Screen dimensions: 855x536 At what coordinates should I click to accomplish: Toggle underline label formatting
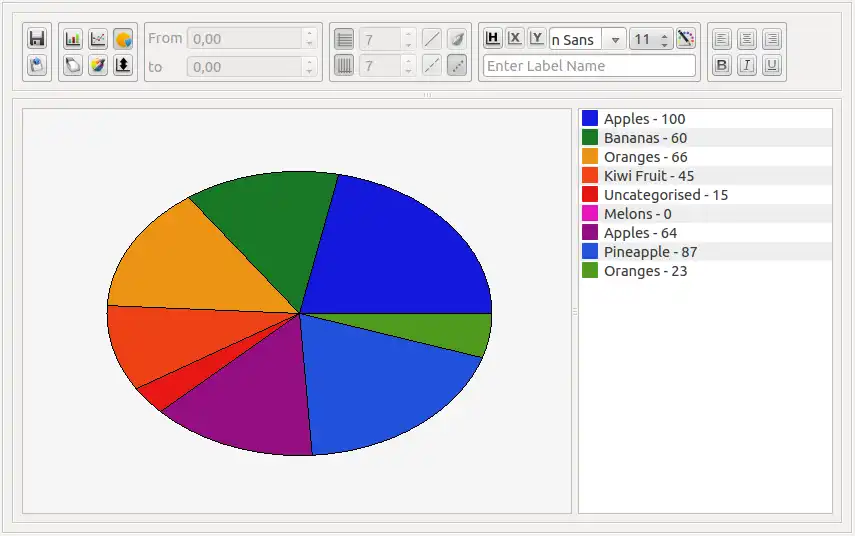pyautogui.click(x=772, y=65)
